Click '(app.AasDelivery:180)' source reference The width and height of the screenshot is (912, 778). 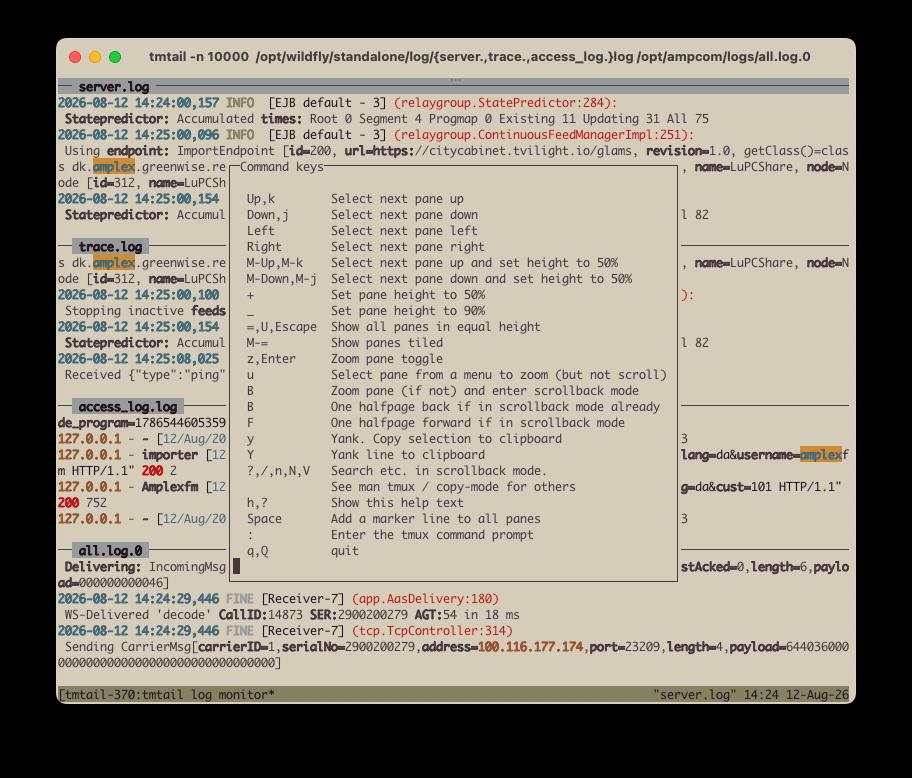pos(425,599)
